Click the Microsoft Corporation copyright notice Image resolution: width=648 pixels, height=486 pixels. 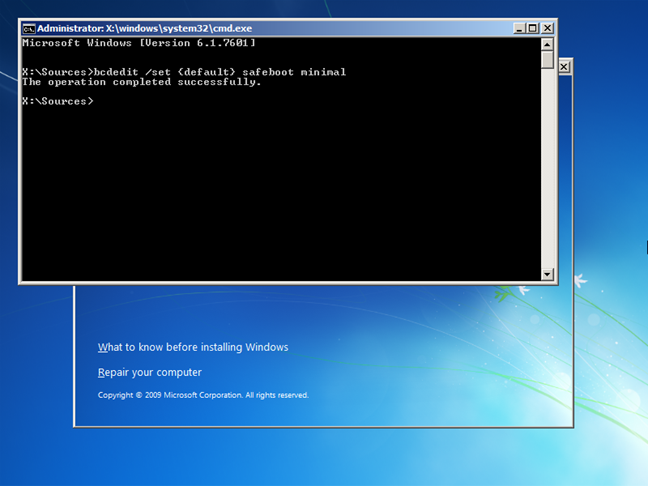click(203, 395)
